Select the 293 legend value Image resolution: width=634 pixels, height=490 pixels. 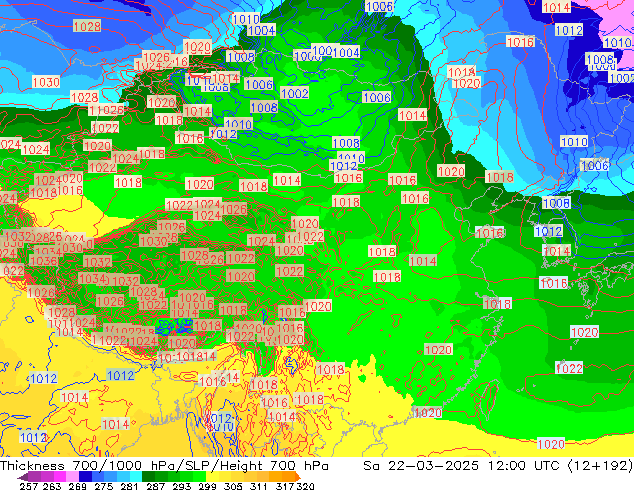tap(182, 486)
